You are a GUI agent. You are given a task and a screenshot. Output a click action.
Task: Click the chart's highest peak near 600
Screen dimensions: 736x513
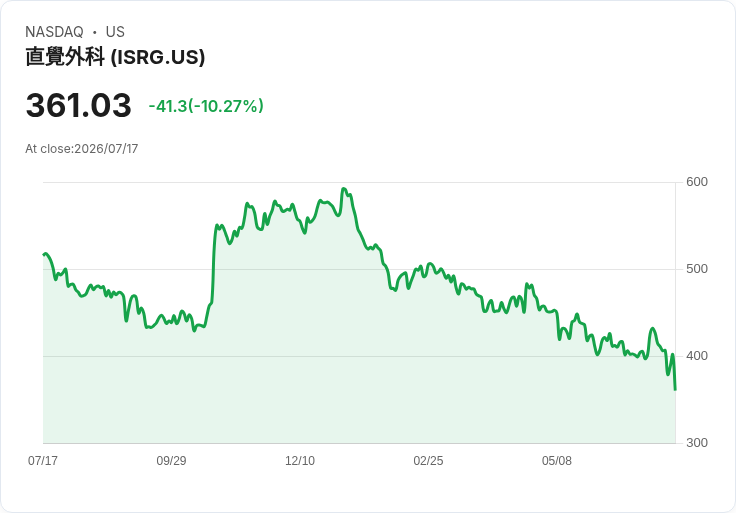(x=344, y=189)
